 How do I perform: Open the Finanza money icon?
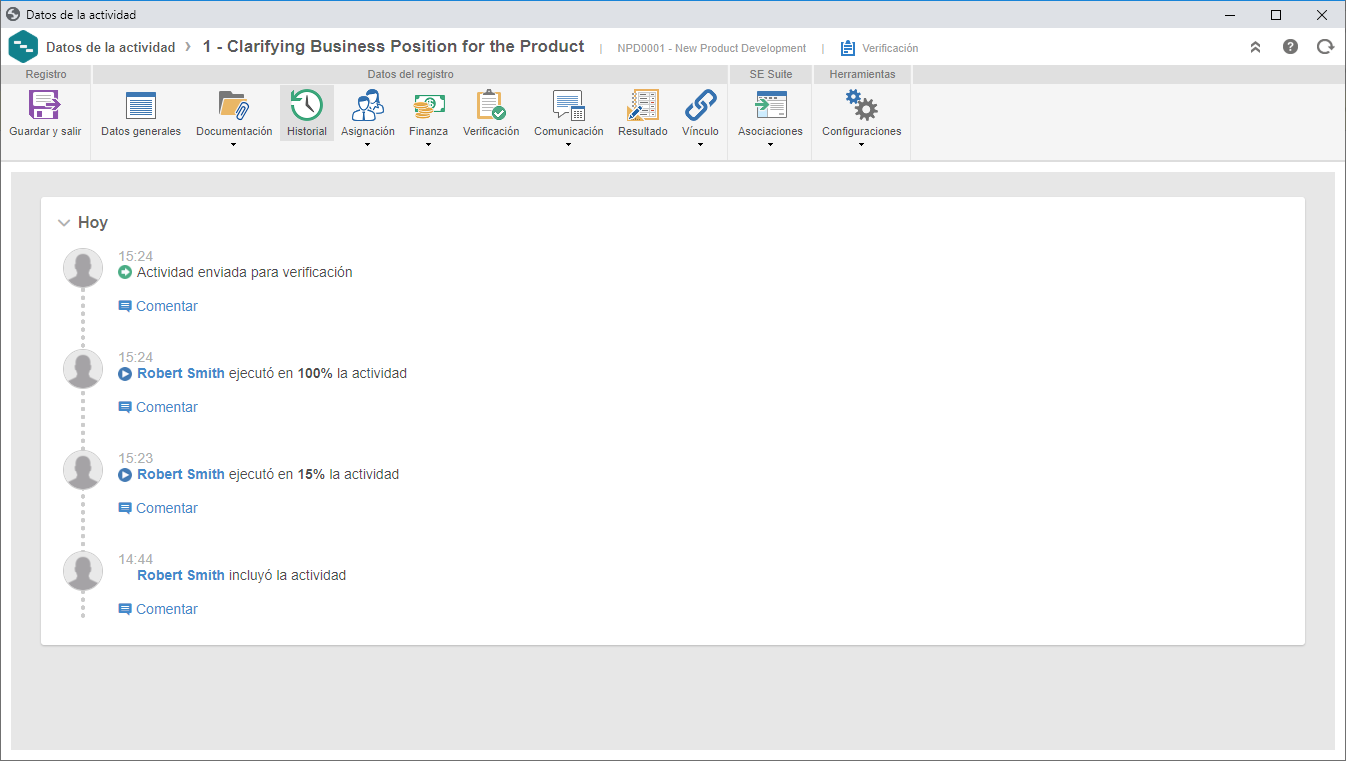(x=428, y=105)
